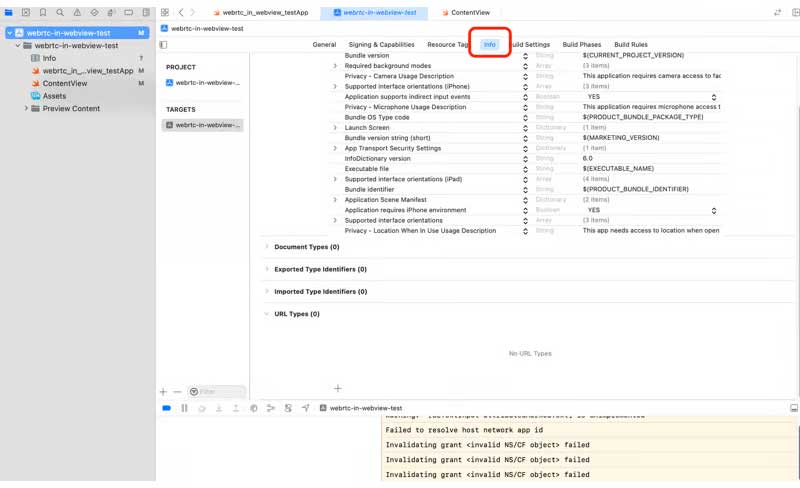Toggle breakpoints activation in debug bar
800x488 pixels.
click(x=166, y=408)
